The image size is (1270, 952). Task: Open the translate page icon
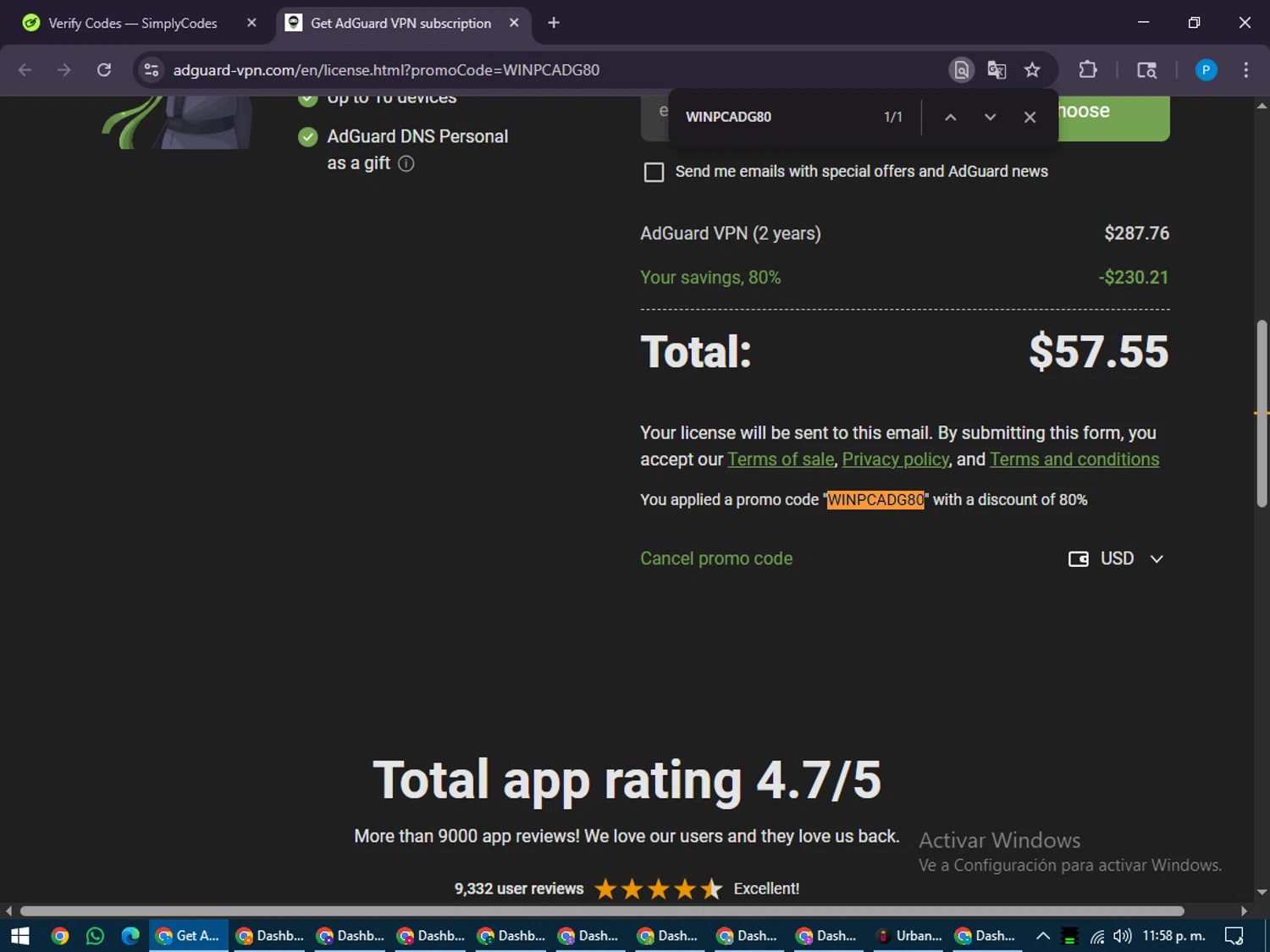click(997, 69)
